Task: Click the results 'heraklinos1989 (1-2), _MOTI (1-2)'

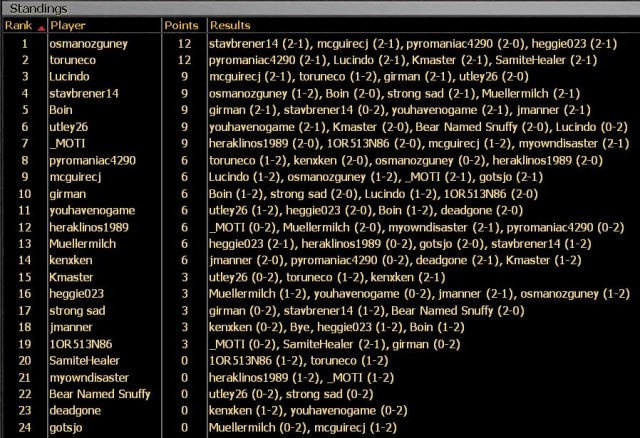Action: coord(301,378)
